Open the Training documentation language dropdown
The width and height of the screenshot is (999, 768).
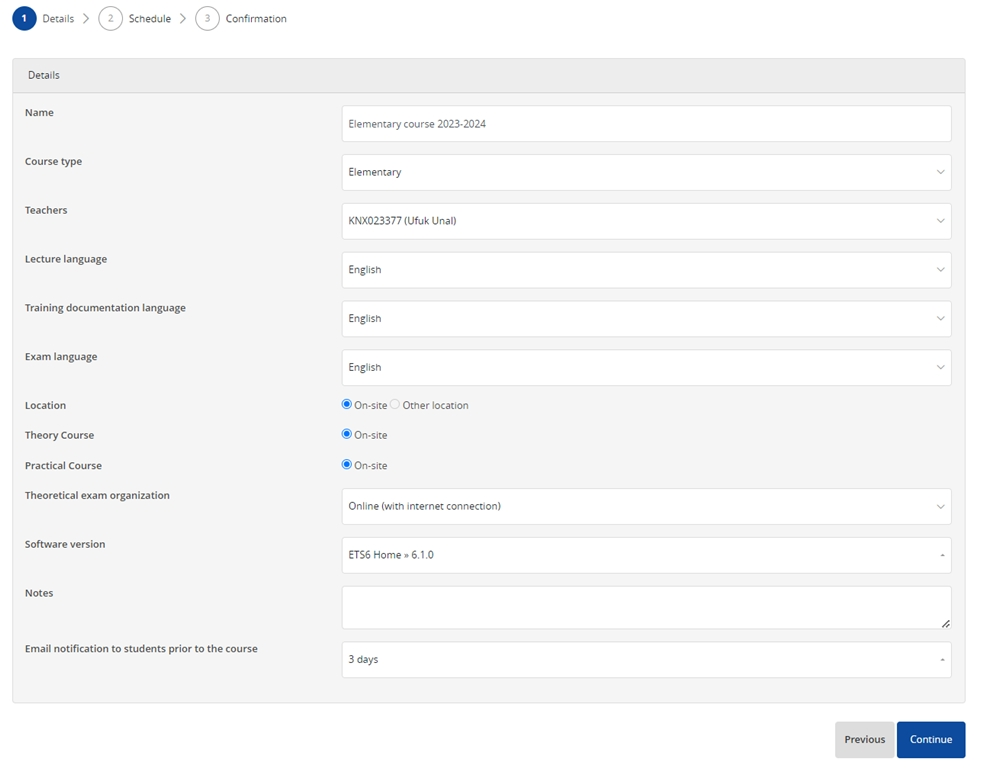tap(647, 319)
